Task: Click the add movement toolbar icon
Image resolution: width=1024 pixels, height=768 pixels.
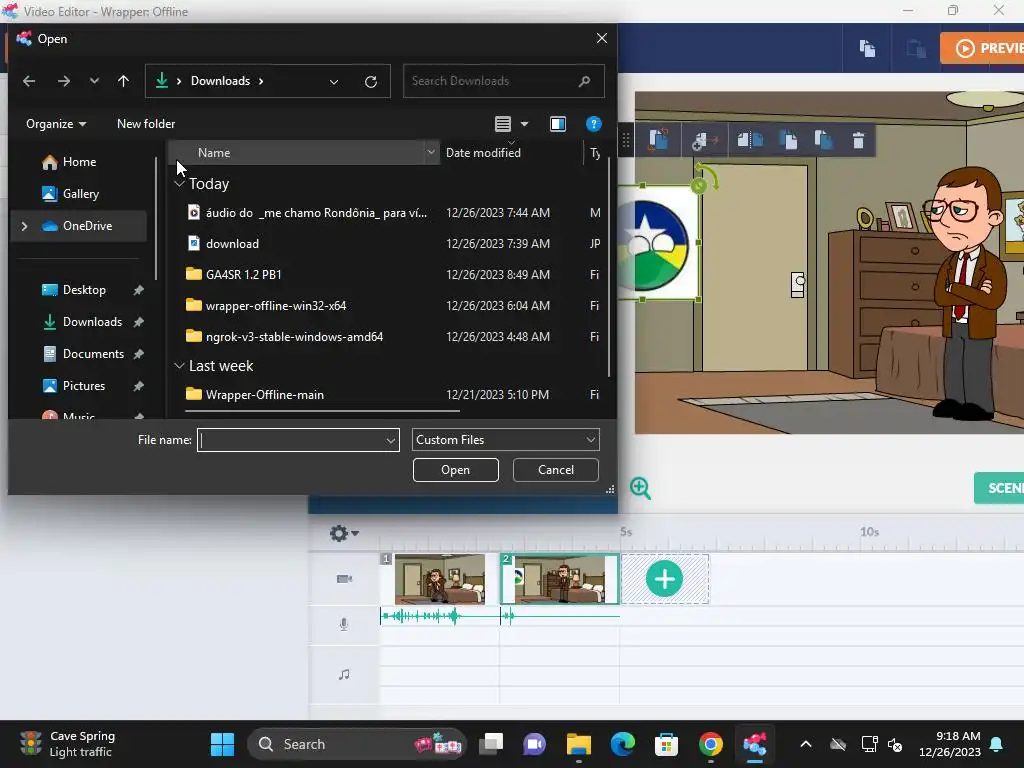Action: [x=704, y=140]
